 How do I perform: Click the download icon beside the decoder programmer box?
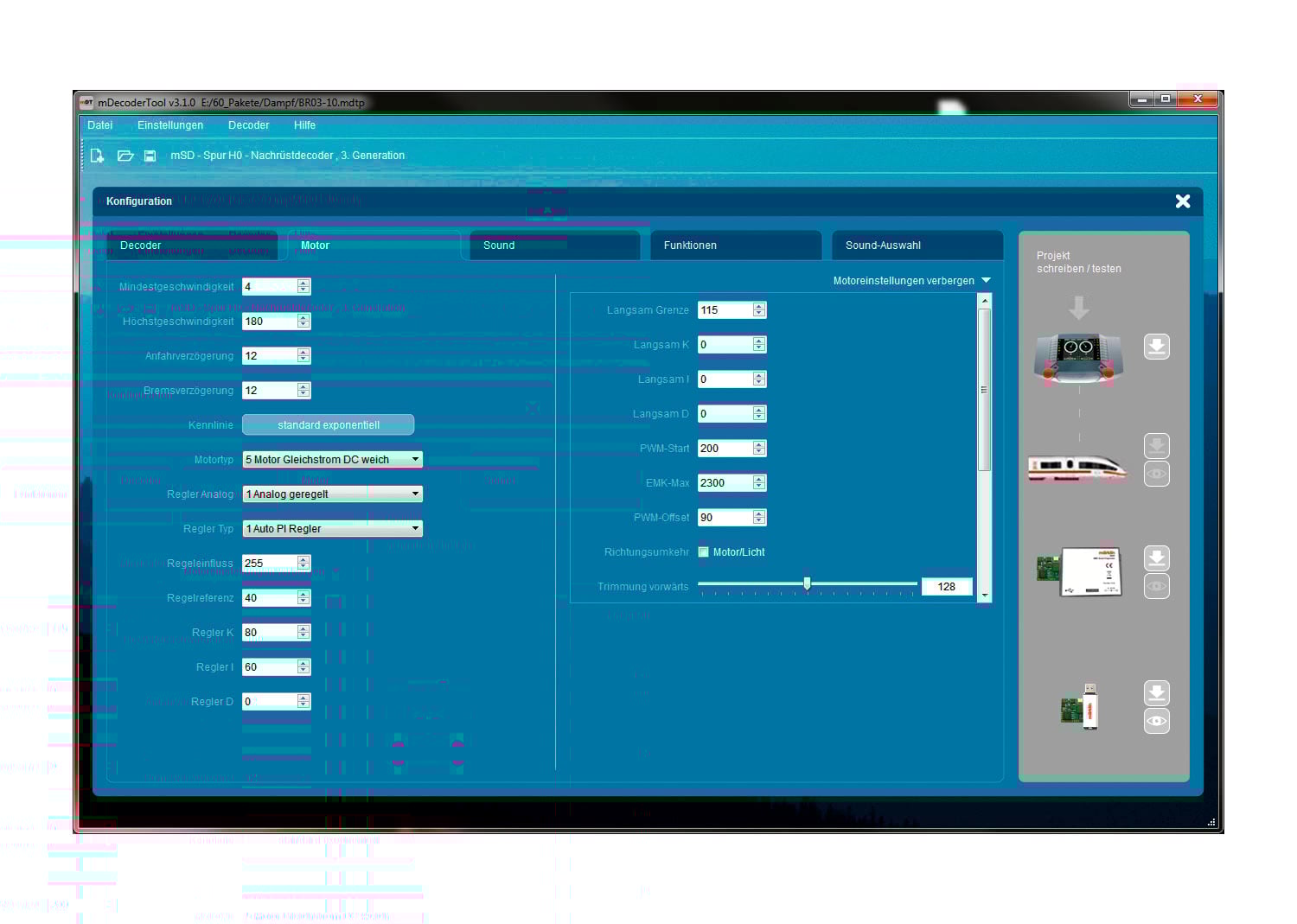[1157, 558]
